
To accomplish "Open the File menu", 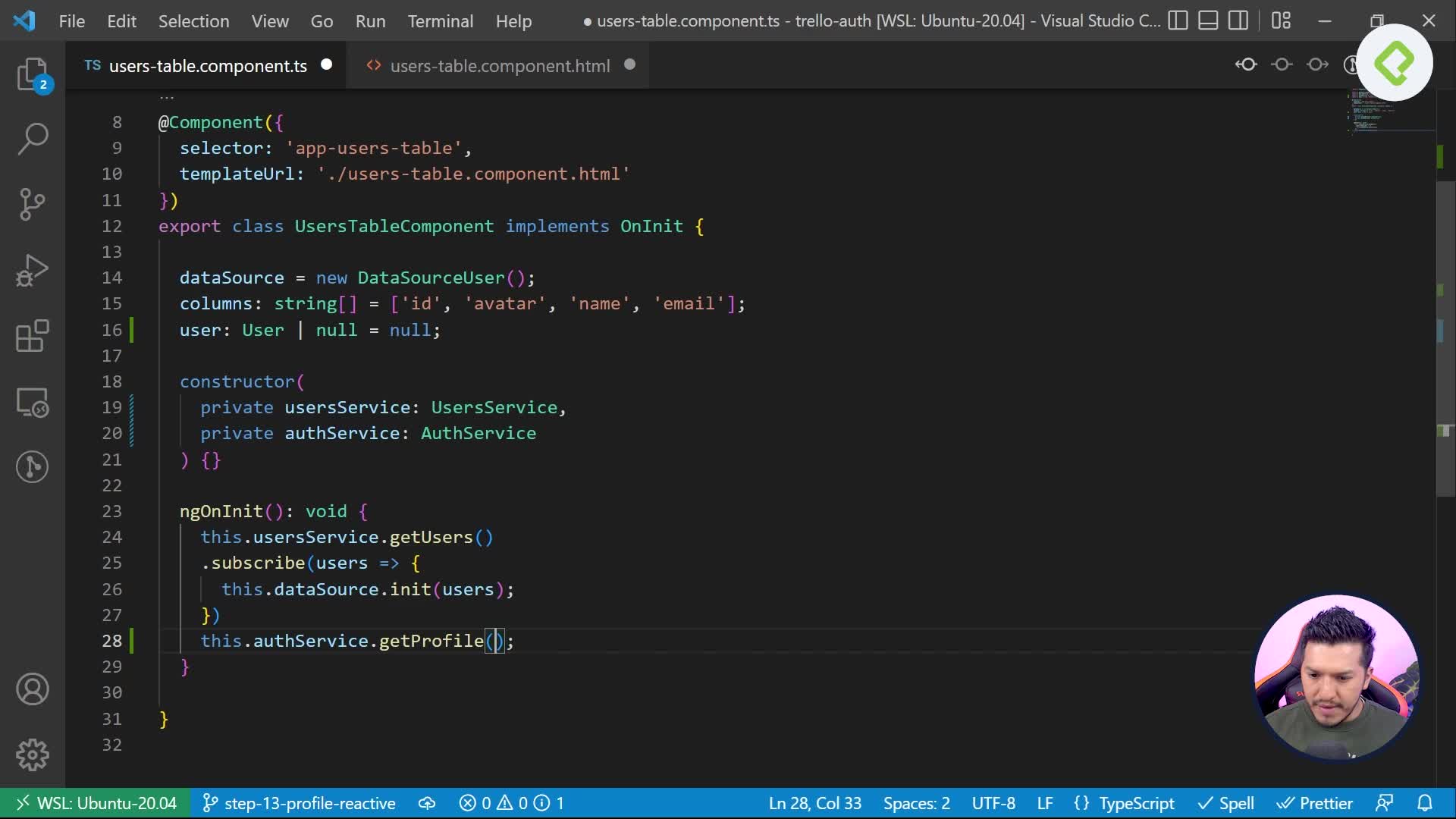I will [x=72, y=21].
